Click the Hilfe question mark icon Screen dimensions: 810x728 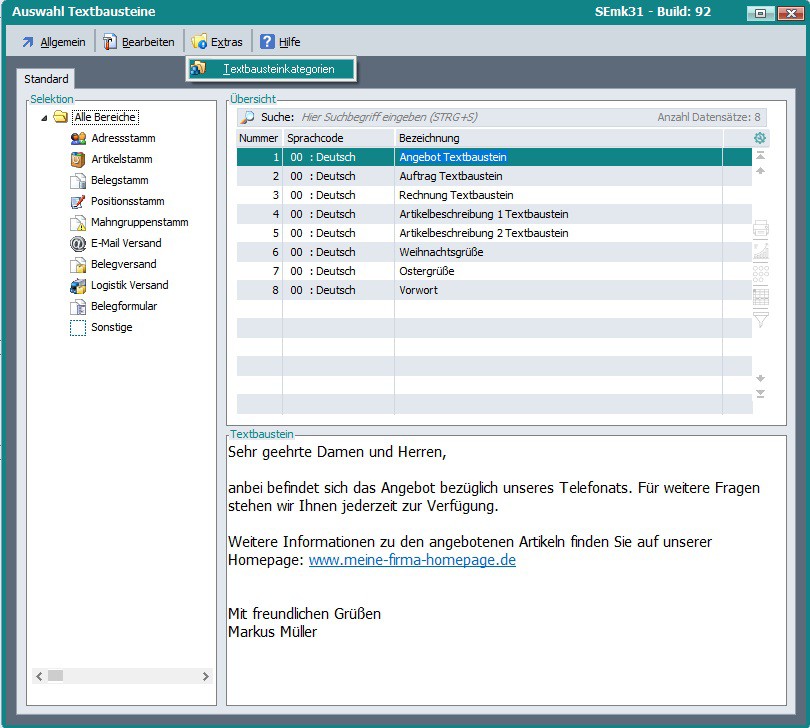coord(267,42)
